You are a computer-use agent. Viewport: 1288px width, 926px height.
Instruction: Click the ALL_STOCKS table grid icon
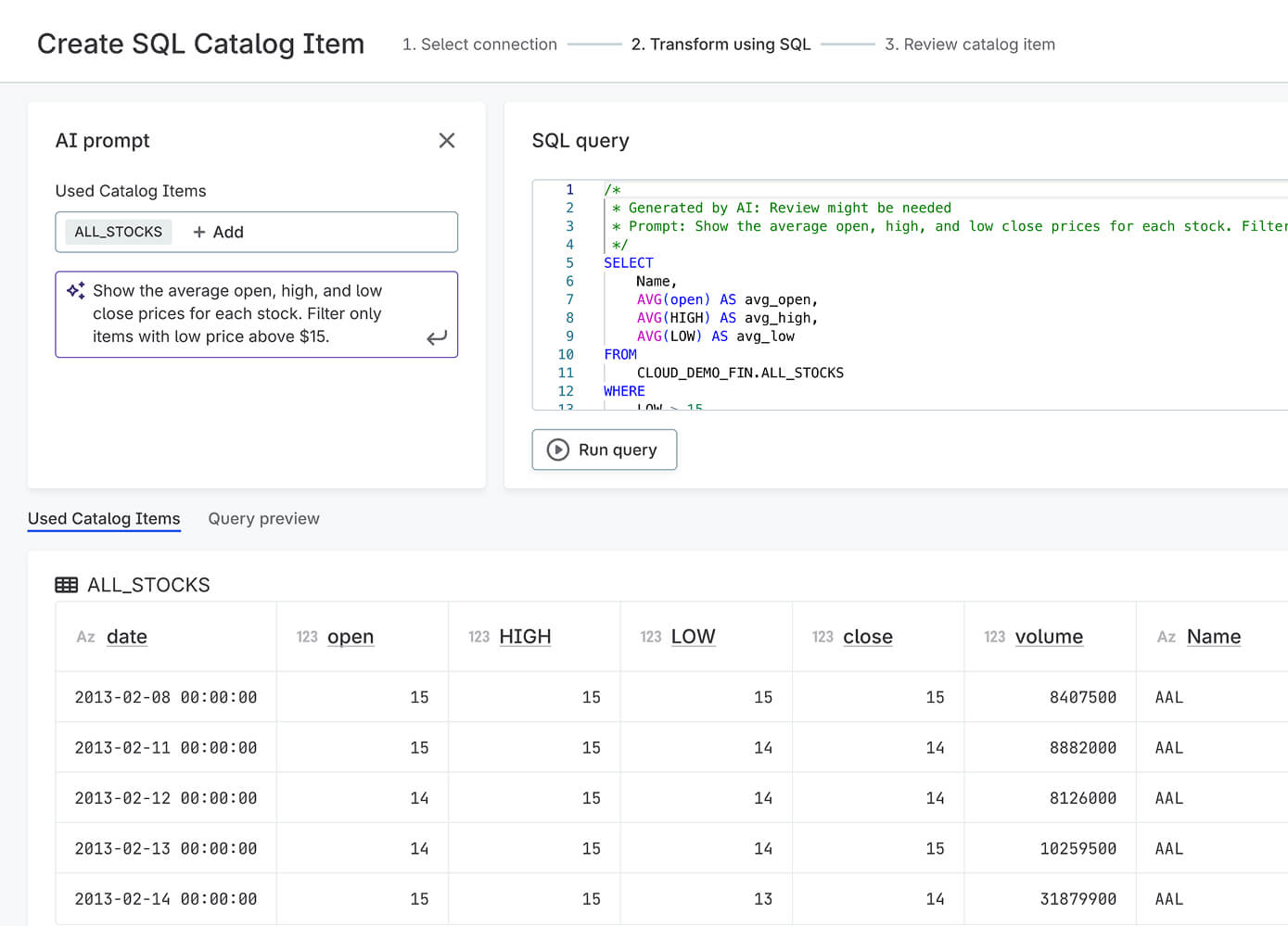click(67, 585)
